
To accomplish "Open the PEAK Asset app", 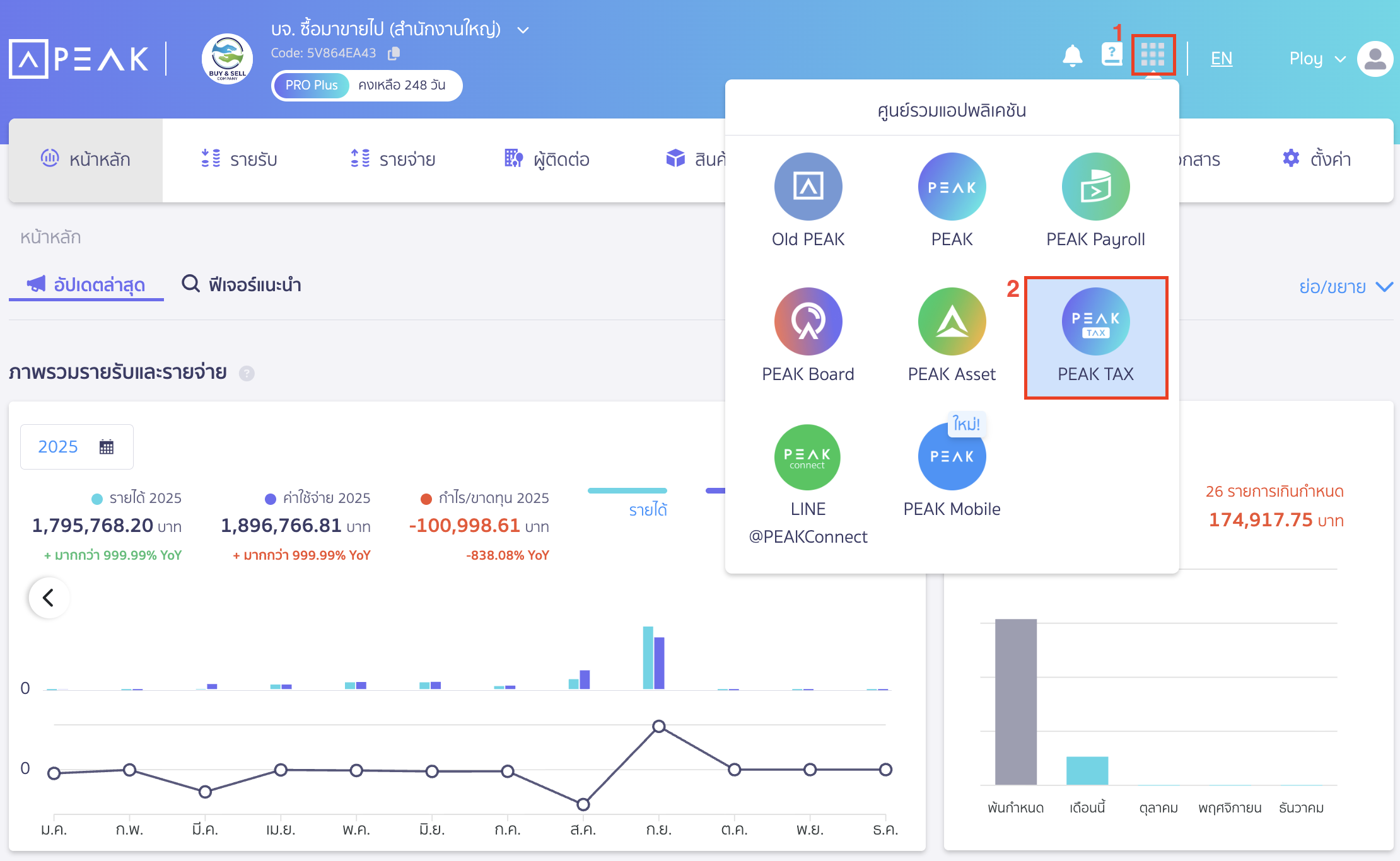I will click(952, 321).
